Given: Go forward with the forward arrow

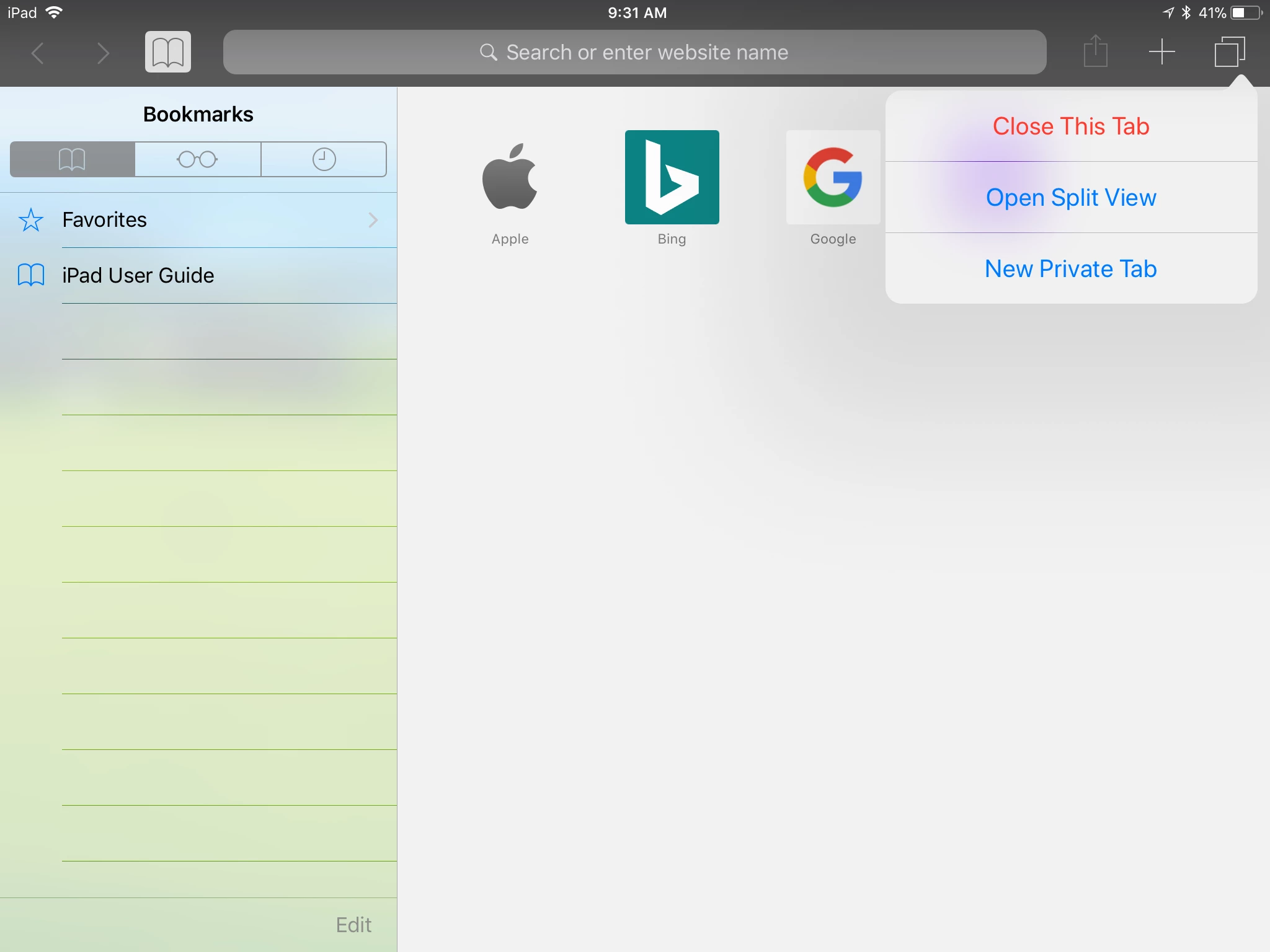Looking at the screenshot, I should point(103,53).
